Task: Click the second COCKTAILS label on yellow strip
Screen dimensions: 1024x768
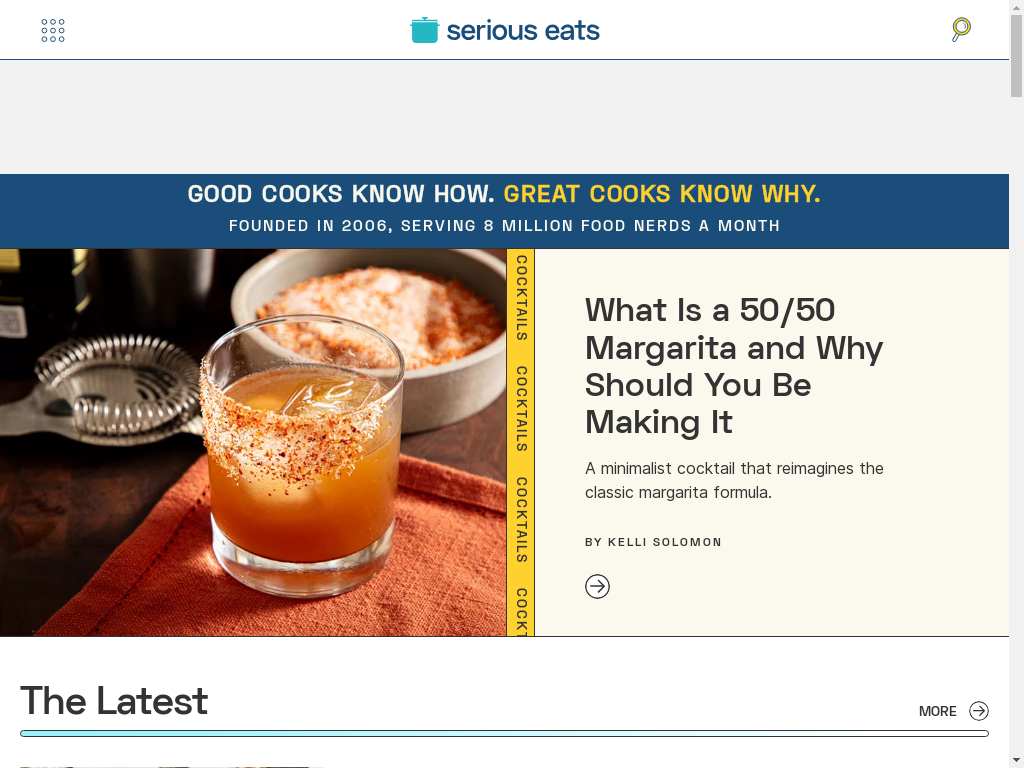Action: coord(521,409)
